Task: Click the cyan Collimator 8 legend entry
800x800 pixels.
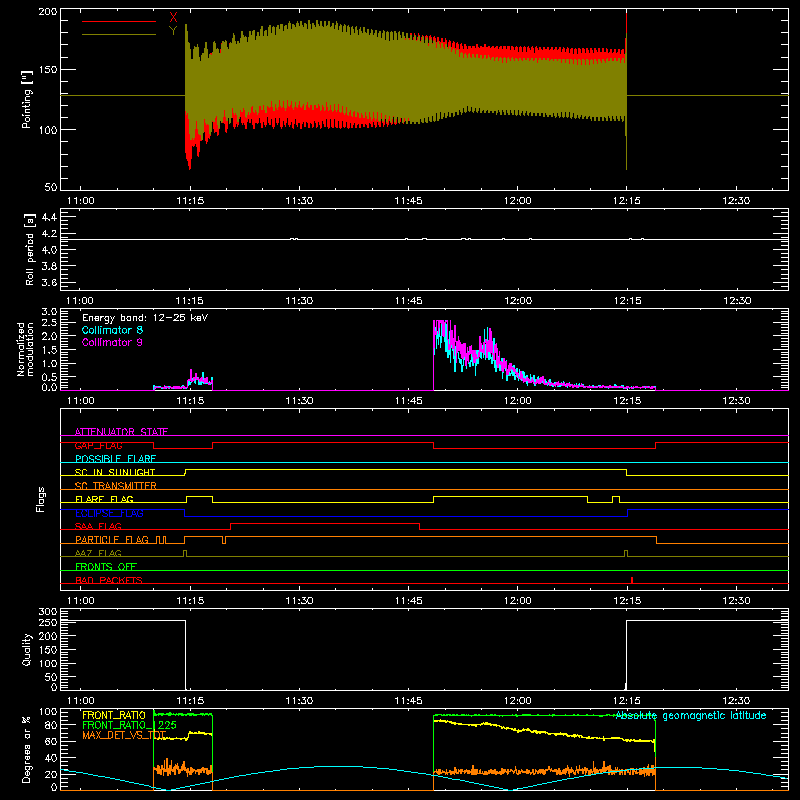Action: point(112,330)
